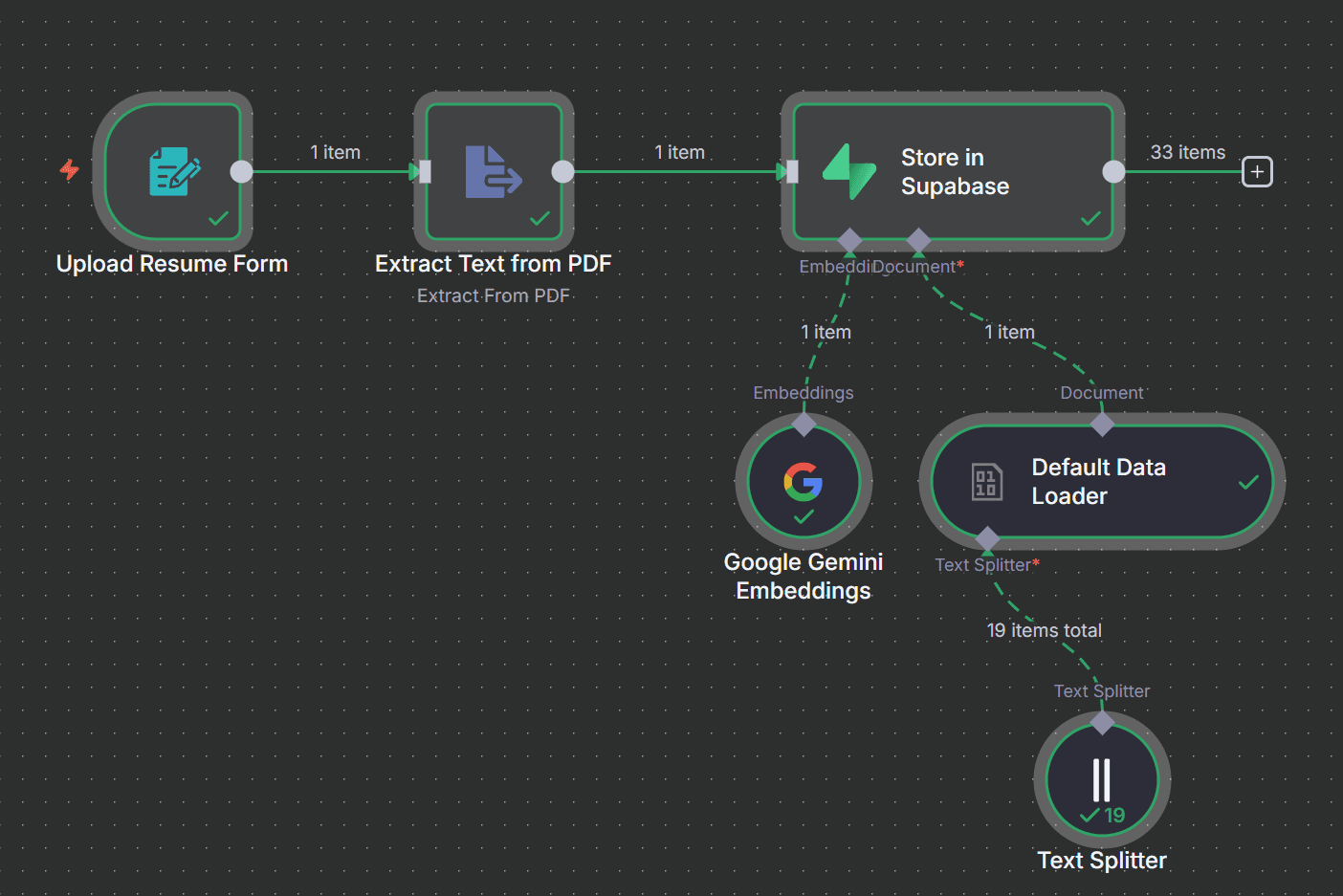
Task: Expand the Embedding input connector on Store in Supabase
Action: (x=848, y=239)
